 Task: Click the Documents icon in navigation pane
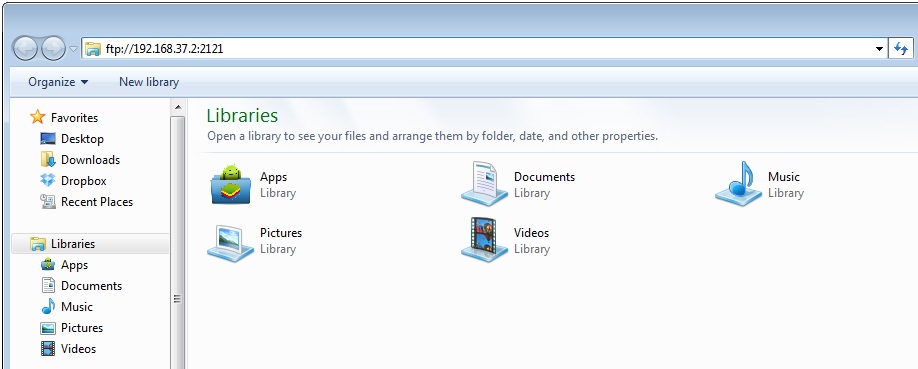(x=48, y=285)
